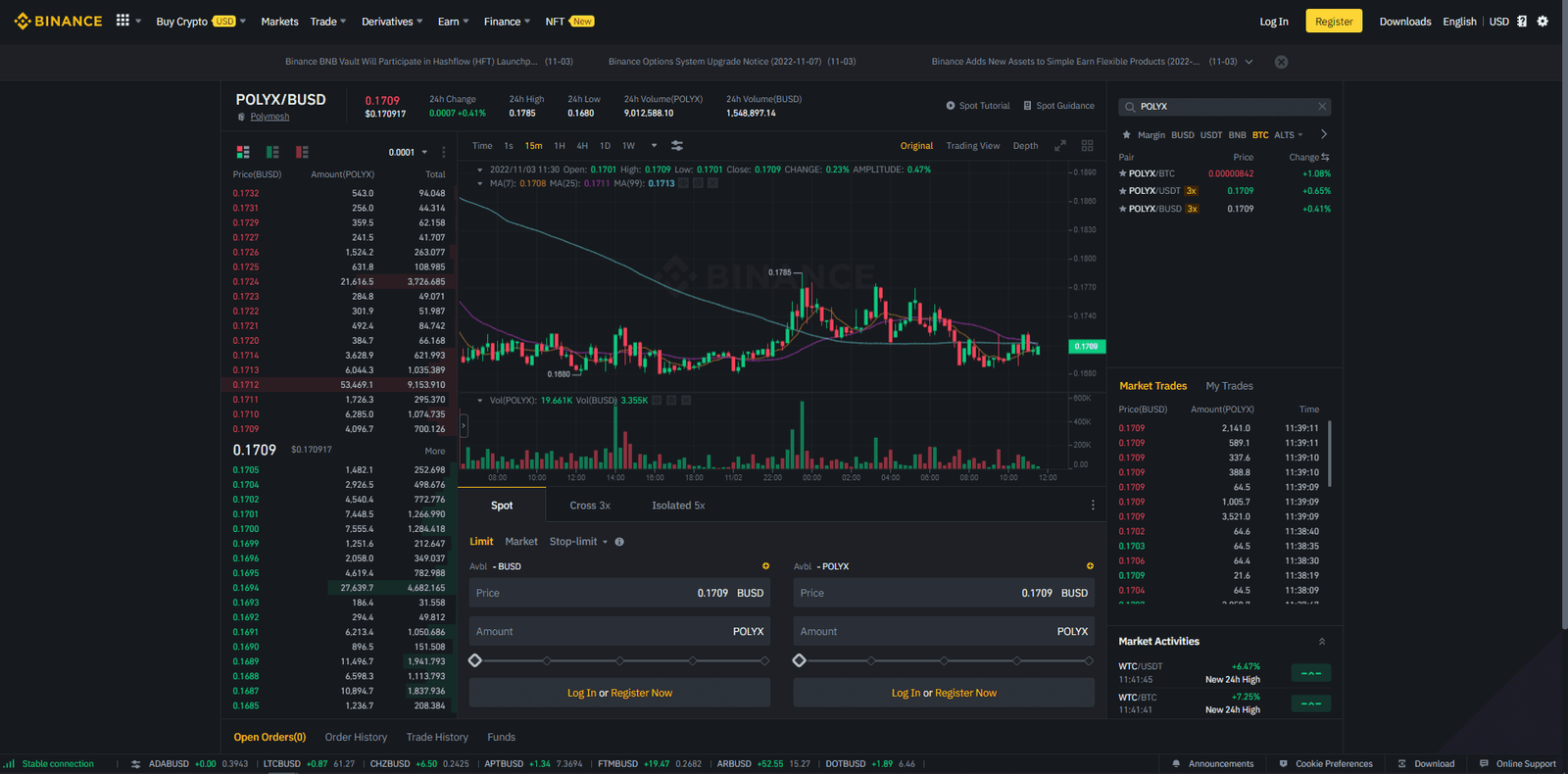The width and height of the screenshot is (1568, 774).
Task: Open Spot Guidance link
Action: click(1058, 106)
